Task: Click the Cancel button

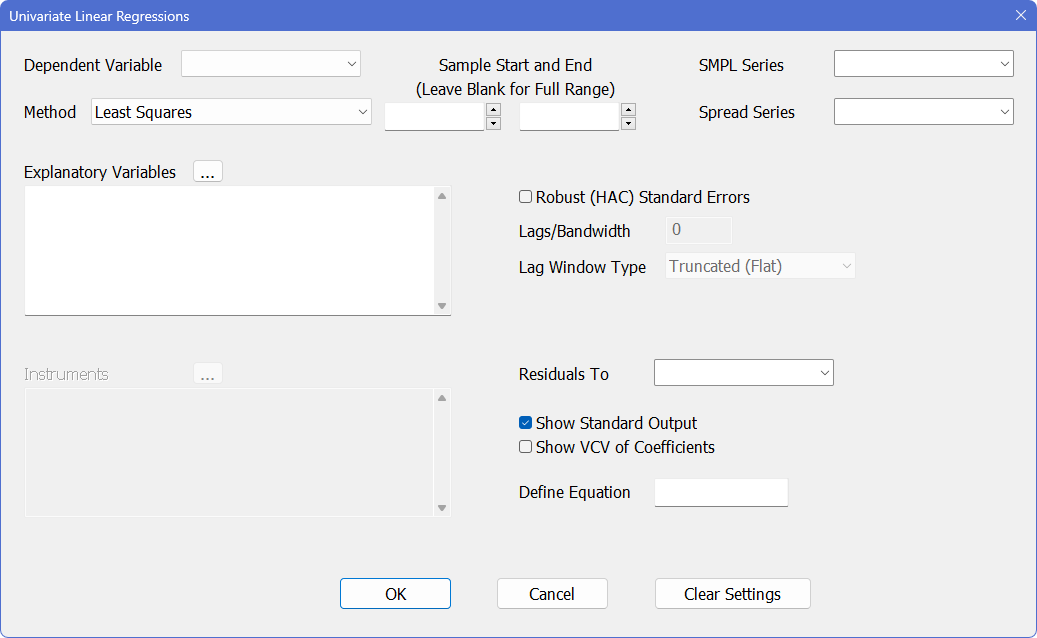Action: pos(552,594)
